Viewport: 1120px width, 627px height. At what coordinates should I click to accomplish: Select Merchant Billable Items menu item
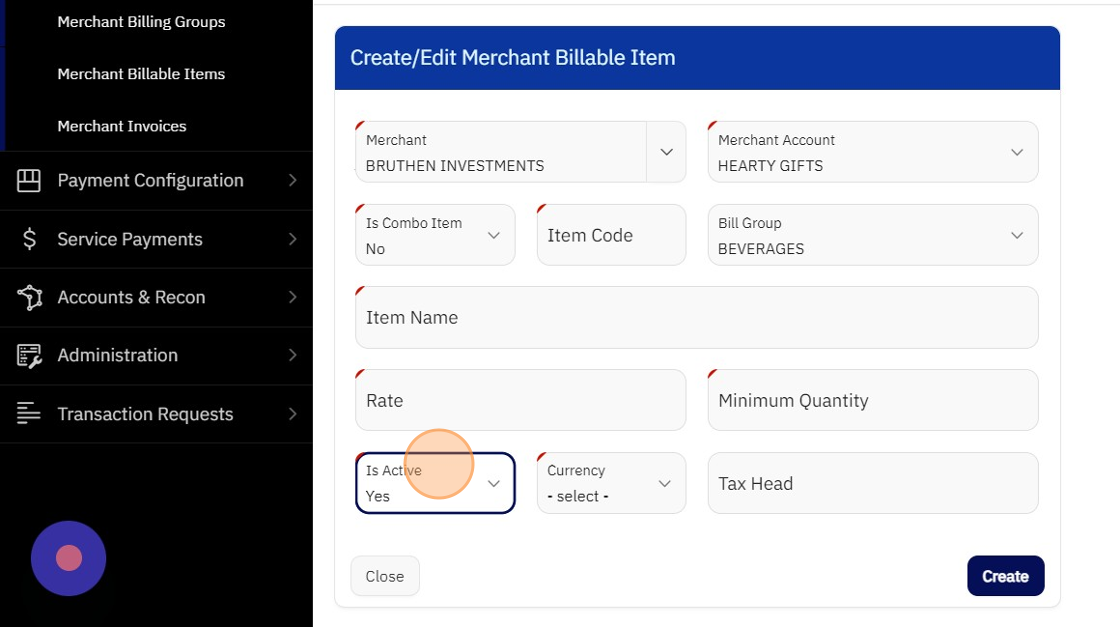(x=141, y=74)
